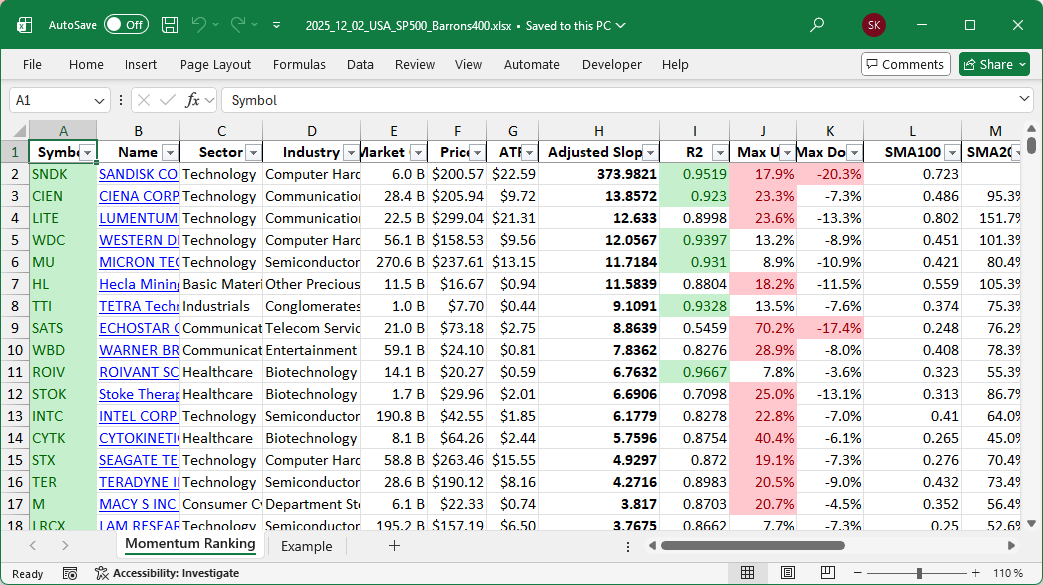
Task: Select Page Layout view in status bar
Action: [x=788, y=573]
